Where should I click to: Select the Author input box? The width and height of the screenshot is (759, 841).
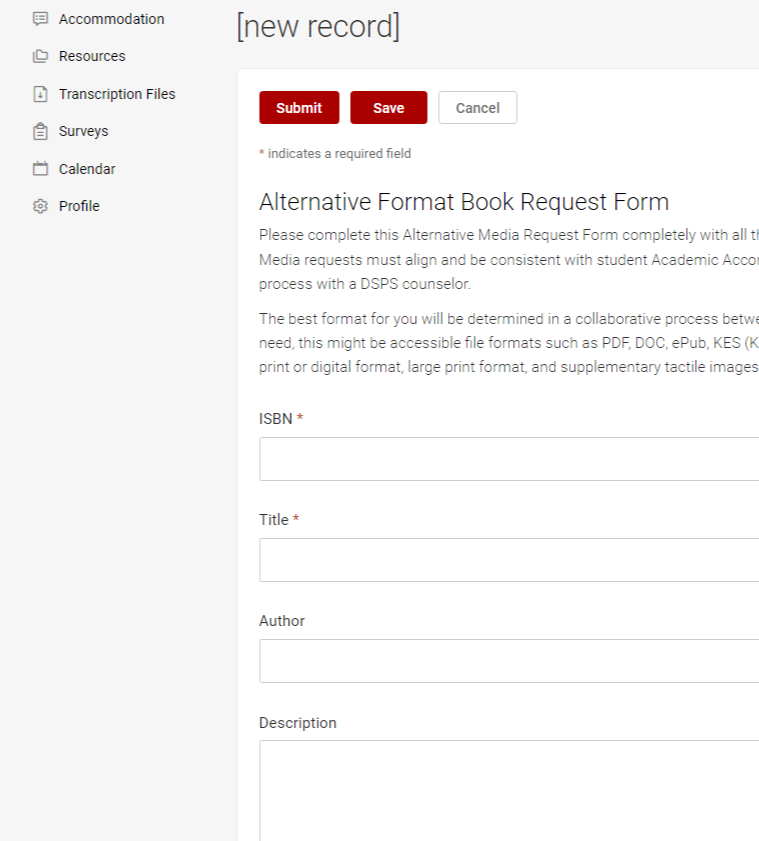tap(509, 661)
